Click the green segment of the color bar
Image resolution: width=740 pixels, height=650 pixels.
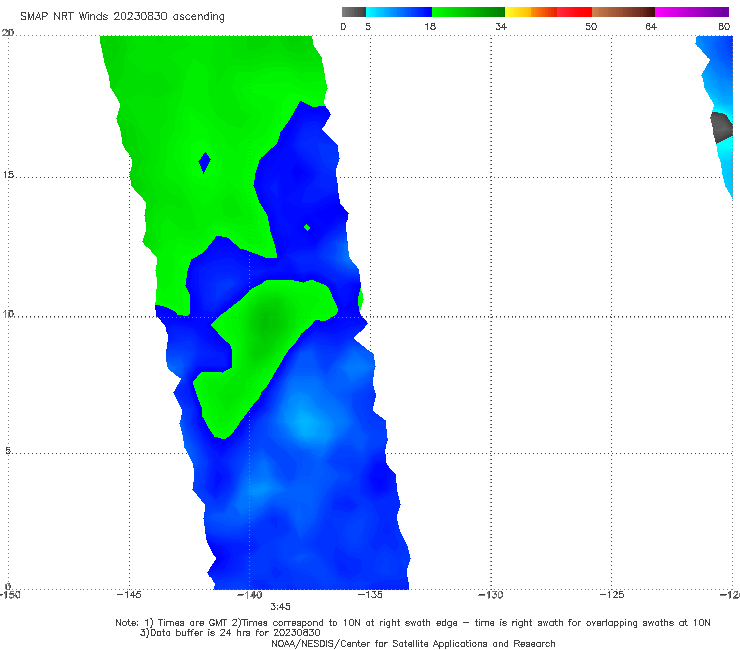tap(468, 12)
